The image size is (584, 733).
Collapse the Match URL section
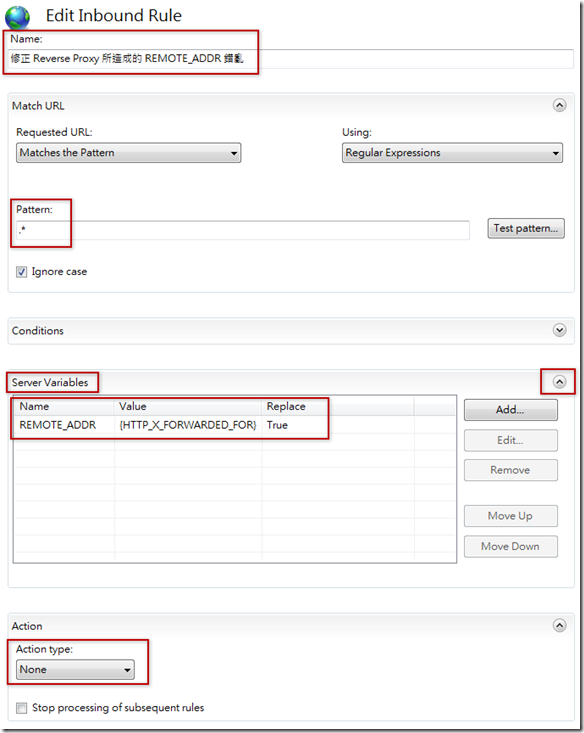point(559,105)
